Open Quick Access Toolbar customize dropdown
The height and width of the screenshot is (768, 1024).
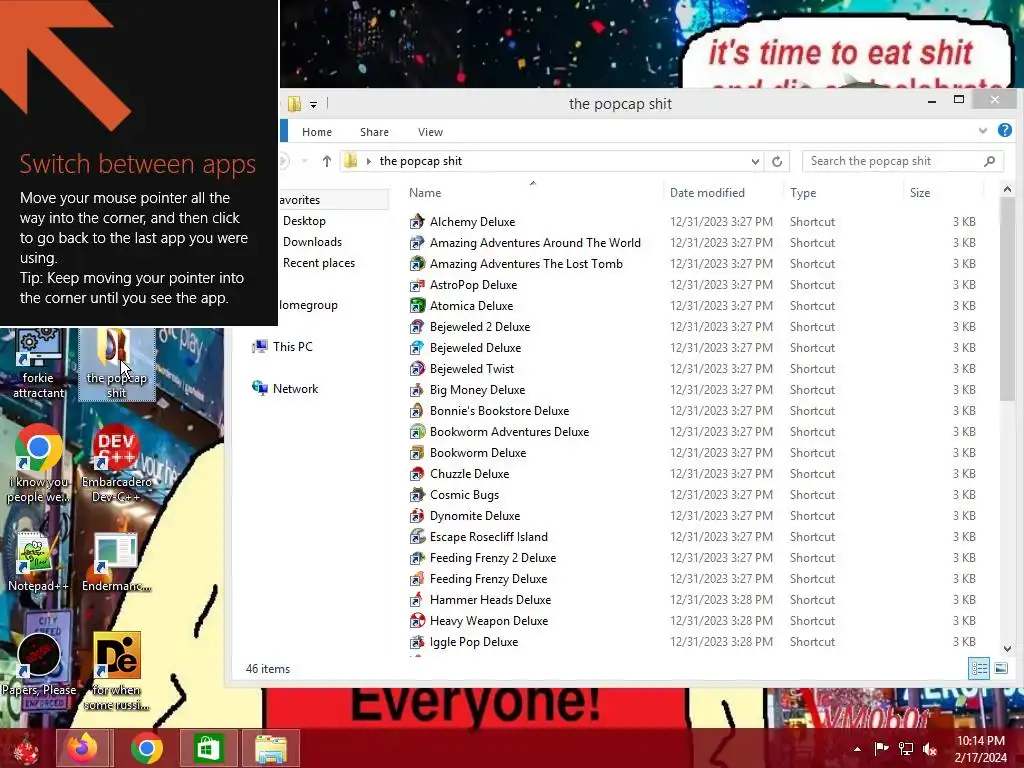313,104
